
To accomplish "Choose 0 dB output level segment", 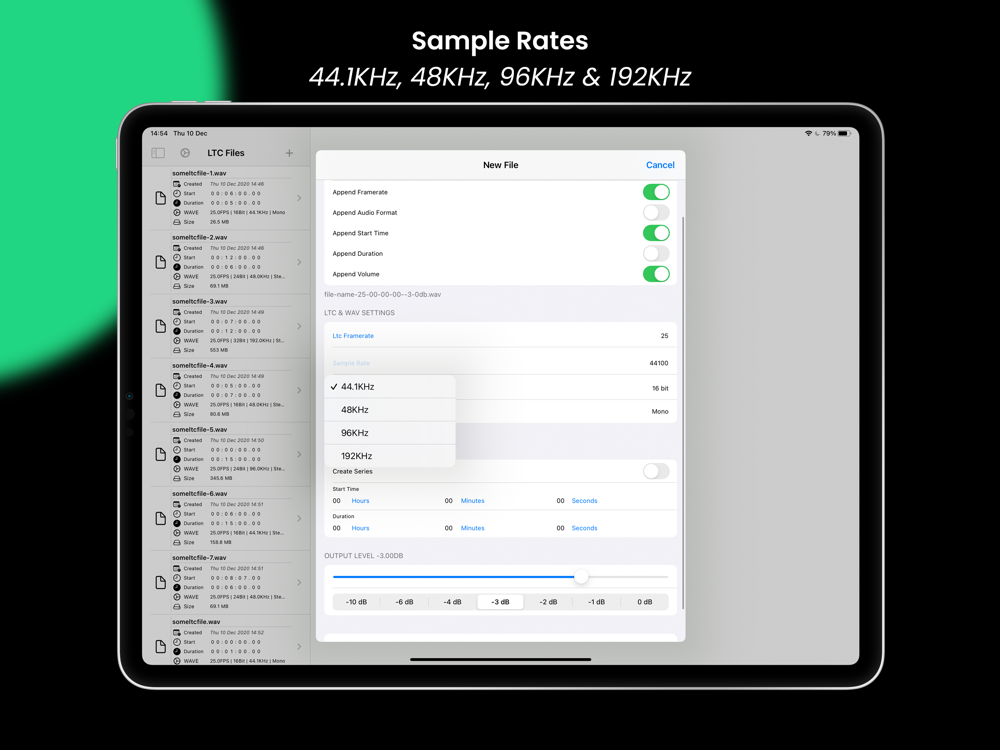I will tap(645, 602).
